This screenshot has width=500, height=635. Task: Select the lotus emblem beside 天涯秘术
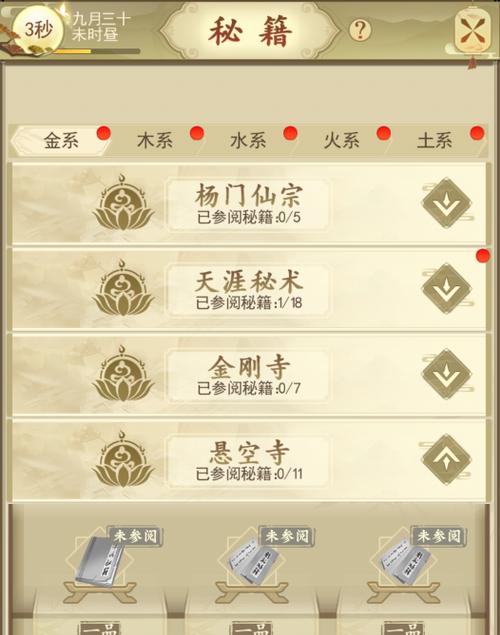(x=123, y=288)
